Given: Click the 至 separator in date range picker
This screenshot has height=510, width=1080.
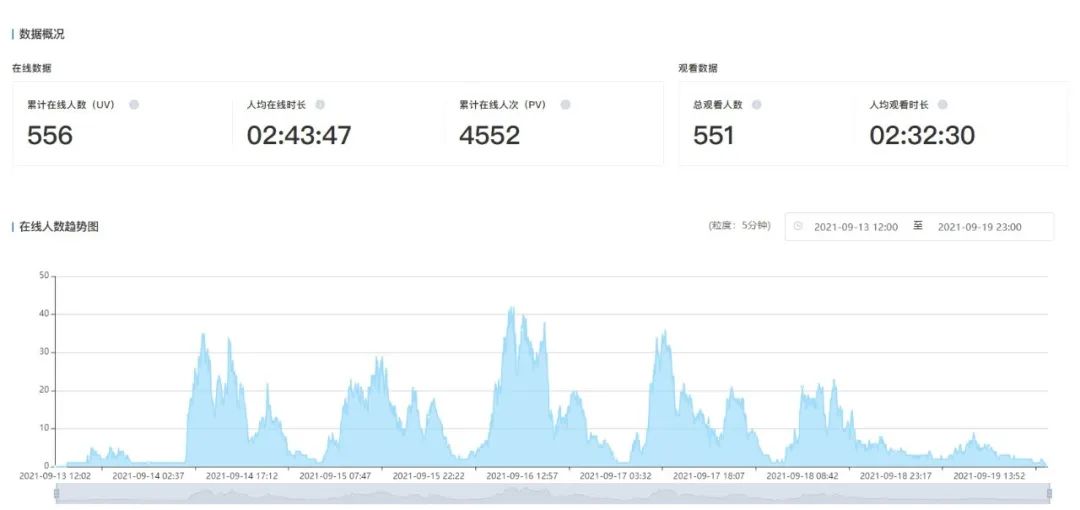Looking at the screenshot, I should (x=918, y=226).
